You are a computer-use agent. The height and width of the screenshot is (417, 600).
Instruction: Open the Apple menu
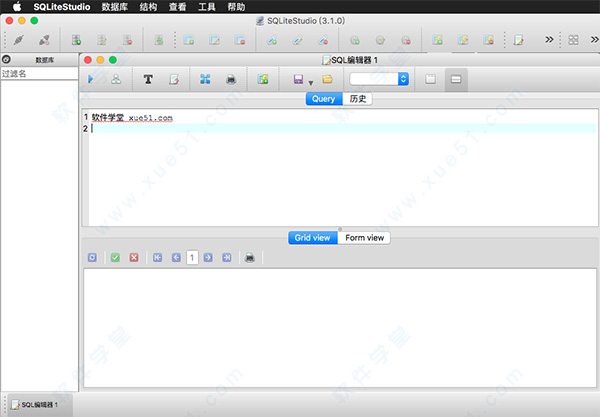point(17,7)
